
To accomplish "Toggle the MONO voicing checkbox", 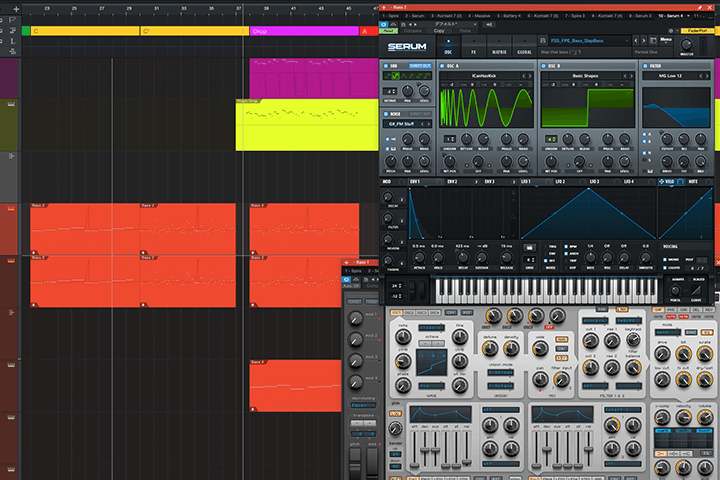I will pos(665,260).
